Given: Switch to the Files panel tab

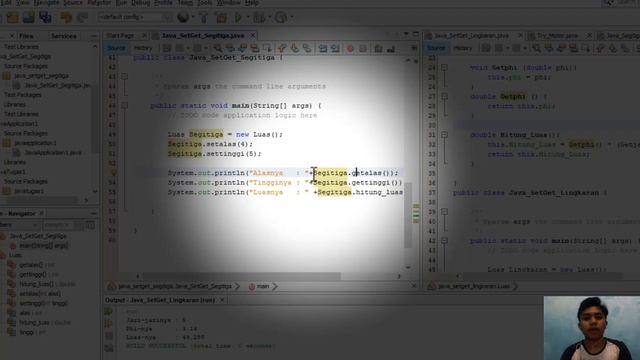Looking at the screenshot, I should (26, 36).
